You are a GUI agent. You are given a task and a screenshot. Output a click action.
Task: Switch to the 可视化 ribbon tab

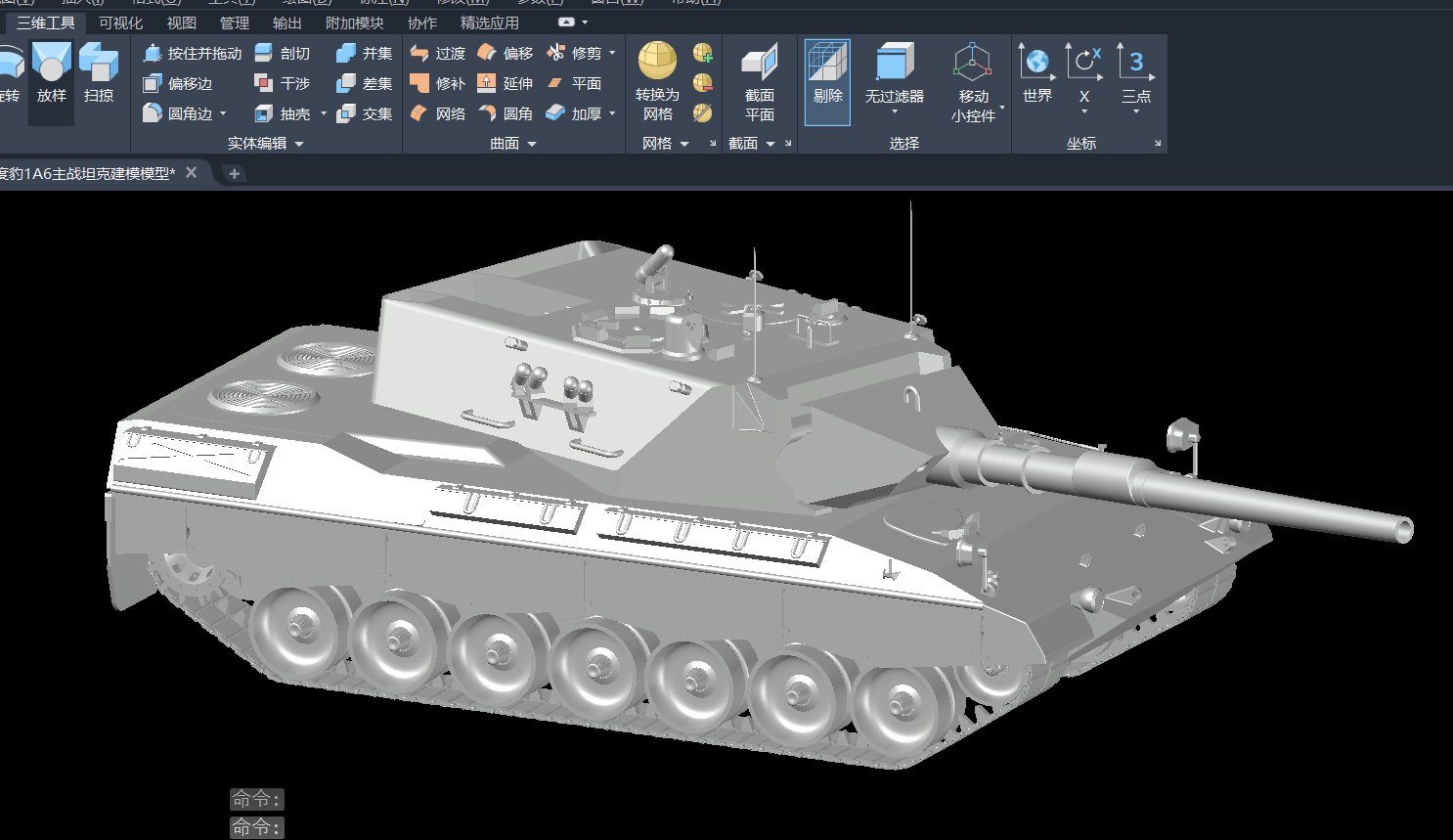coord(120,22)
